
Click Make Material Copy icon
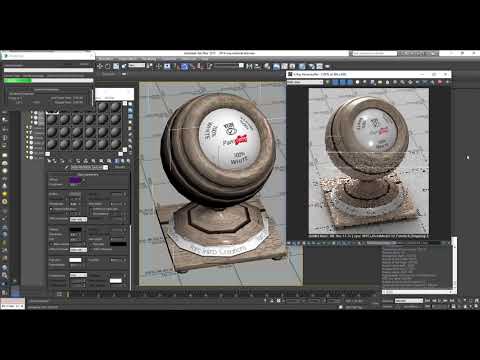78,161
